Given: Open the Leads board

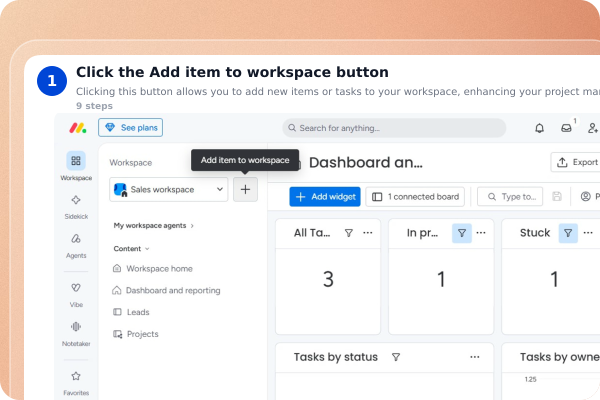Looking at the screenshot, I should point(131,312).
